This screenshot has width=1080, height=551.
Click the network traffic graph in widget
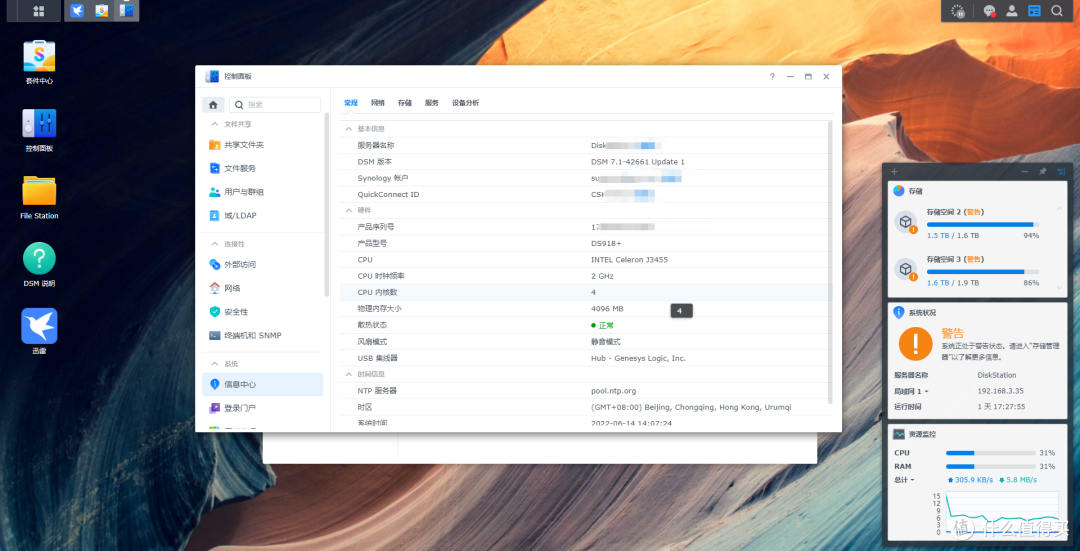click(x=1001, y=513)
